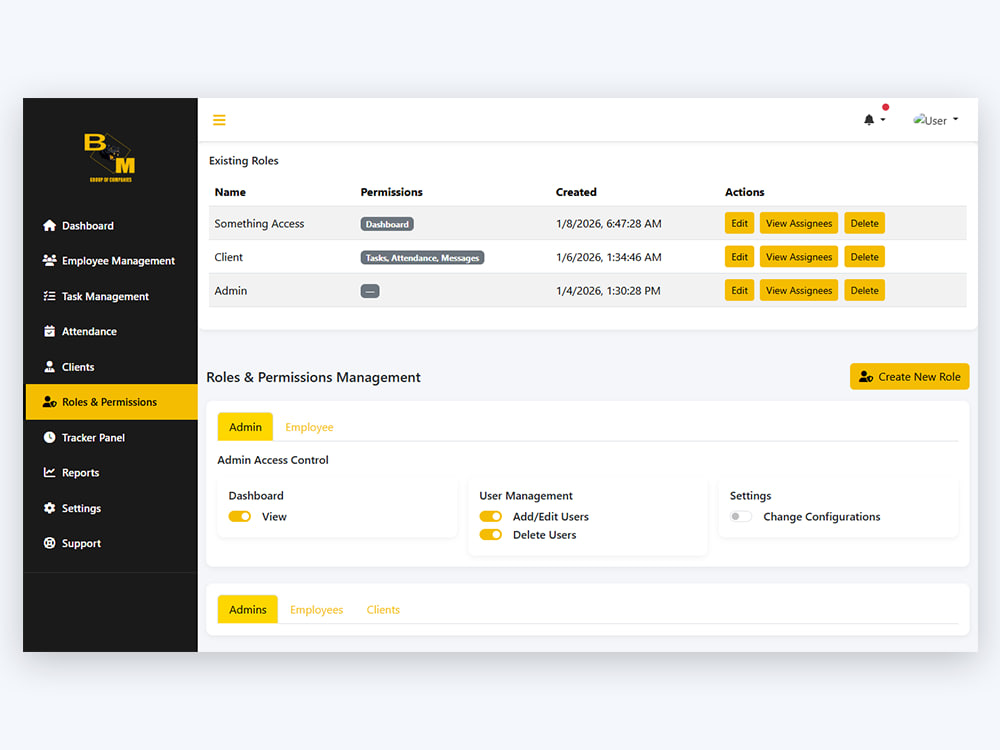Go to Employee Management
This screenshot has height=750, width=1000.
click(x=112, y=260)
